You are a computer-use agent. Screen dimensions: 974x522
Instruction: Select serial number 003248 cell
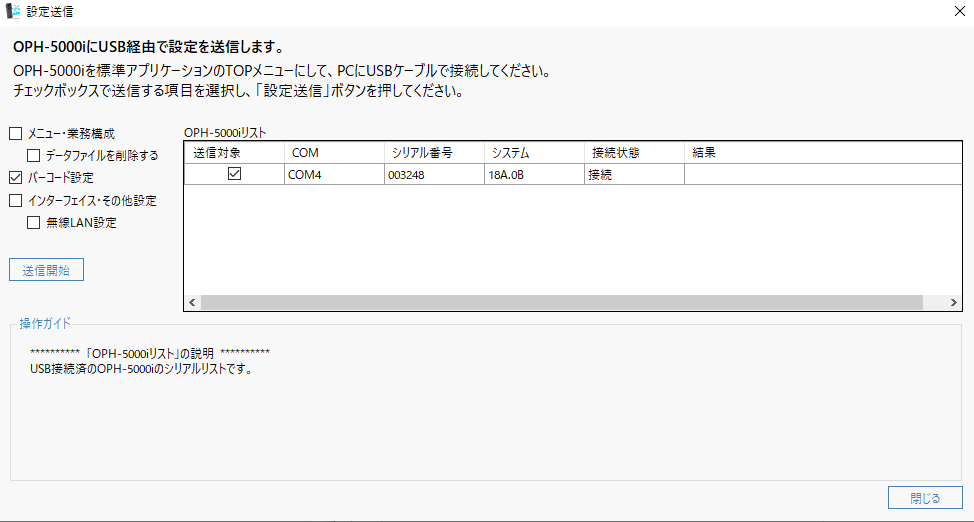[x=434, y=175]
